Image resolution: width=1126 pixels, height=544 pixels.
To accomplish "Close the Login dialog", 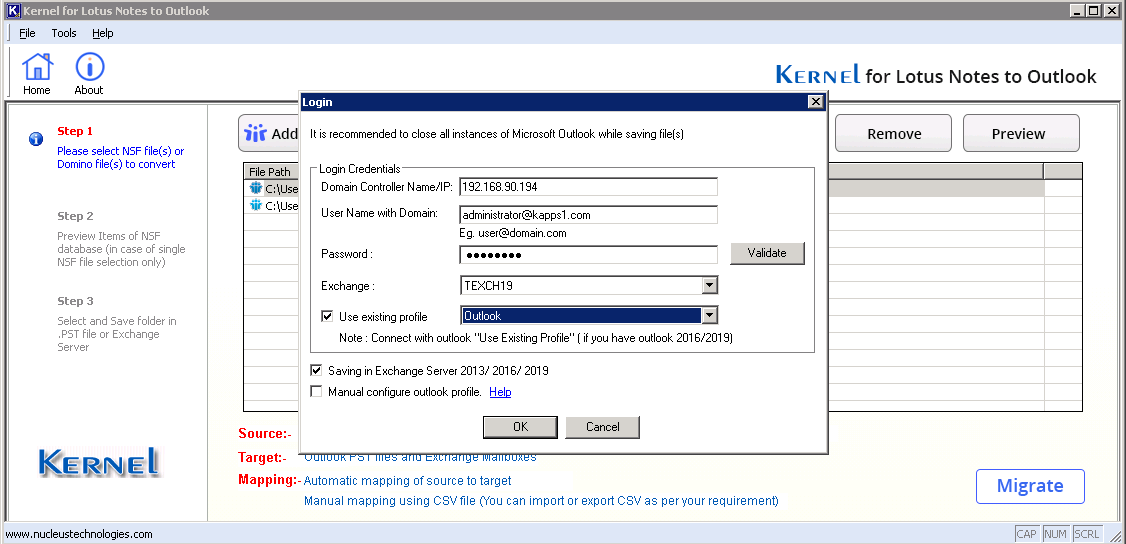I will (815, 102).
